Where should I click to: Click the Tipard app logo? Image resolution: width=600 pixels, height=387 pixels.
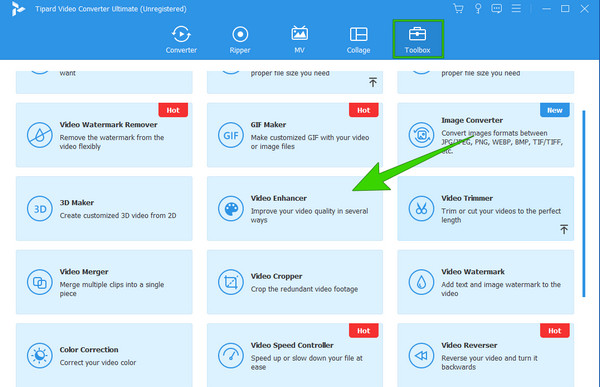18,9
